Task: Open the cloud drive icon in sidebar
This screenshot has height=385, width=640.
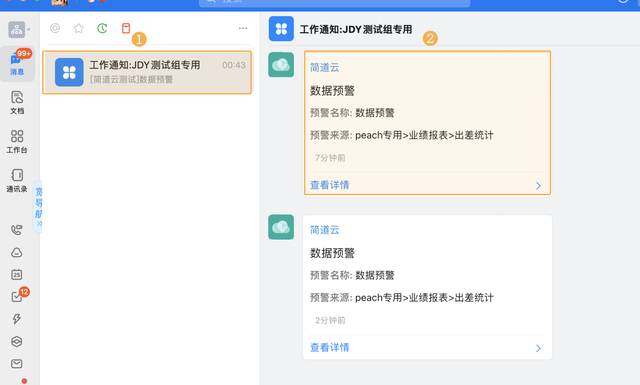Action: [17, 253]
